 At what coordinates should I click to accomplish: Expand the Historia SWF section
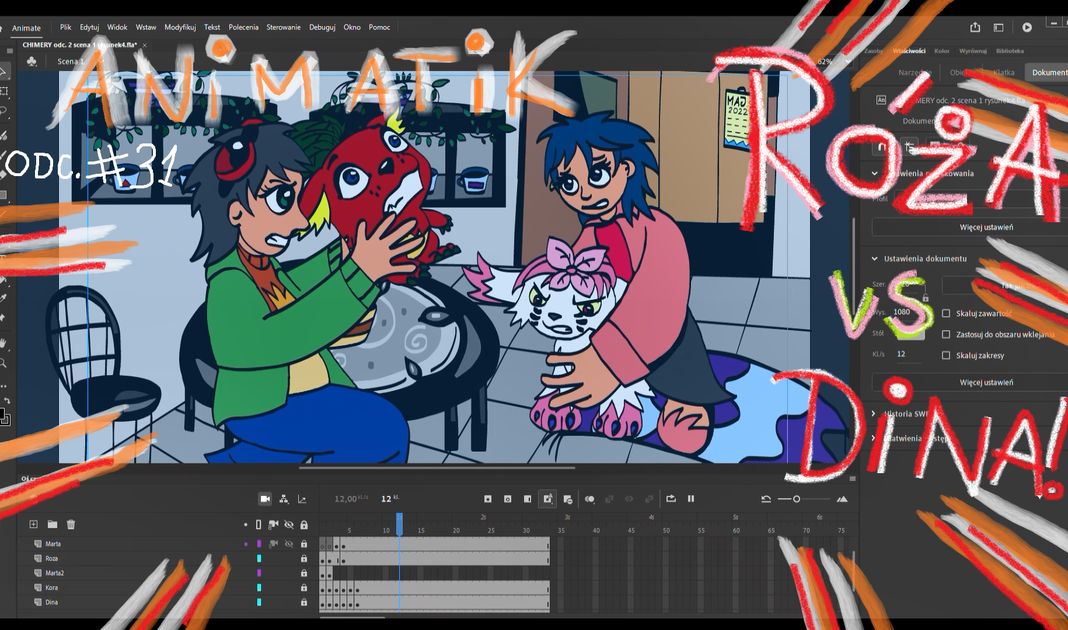(x=875, y=413)
